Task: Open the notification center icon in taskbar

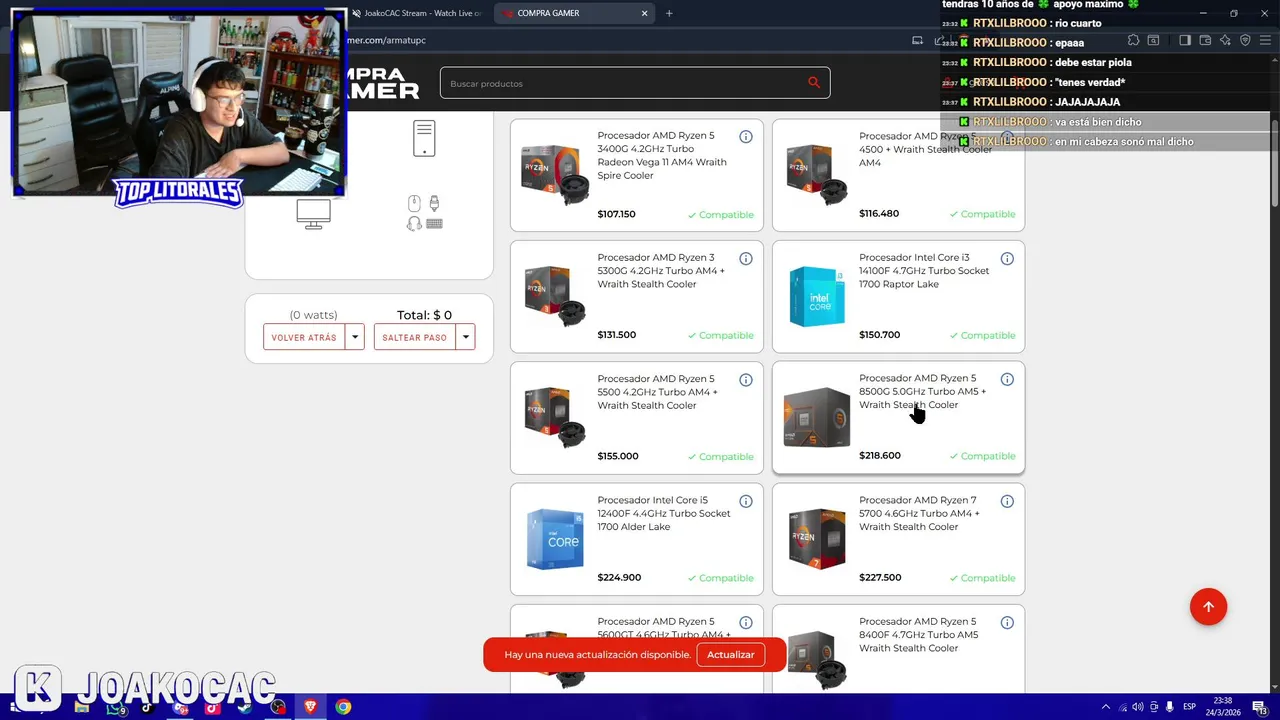Action: 1259,707
